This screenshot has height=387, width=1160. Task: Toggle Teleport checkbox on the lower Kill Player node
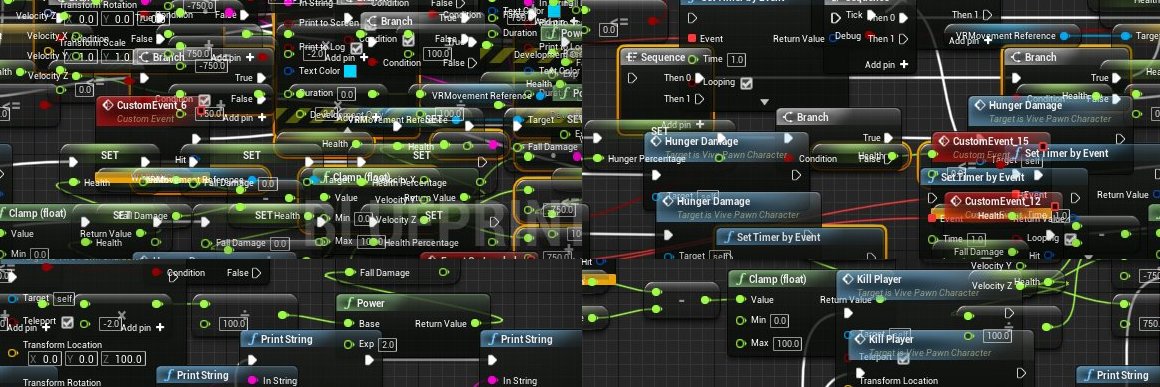[x=903, y=358]
